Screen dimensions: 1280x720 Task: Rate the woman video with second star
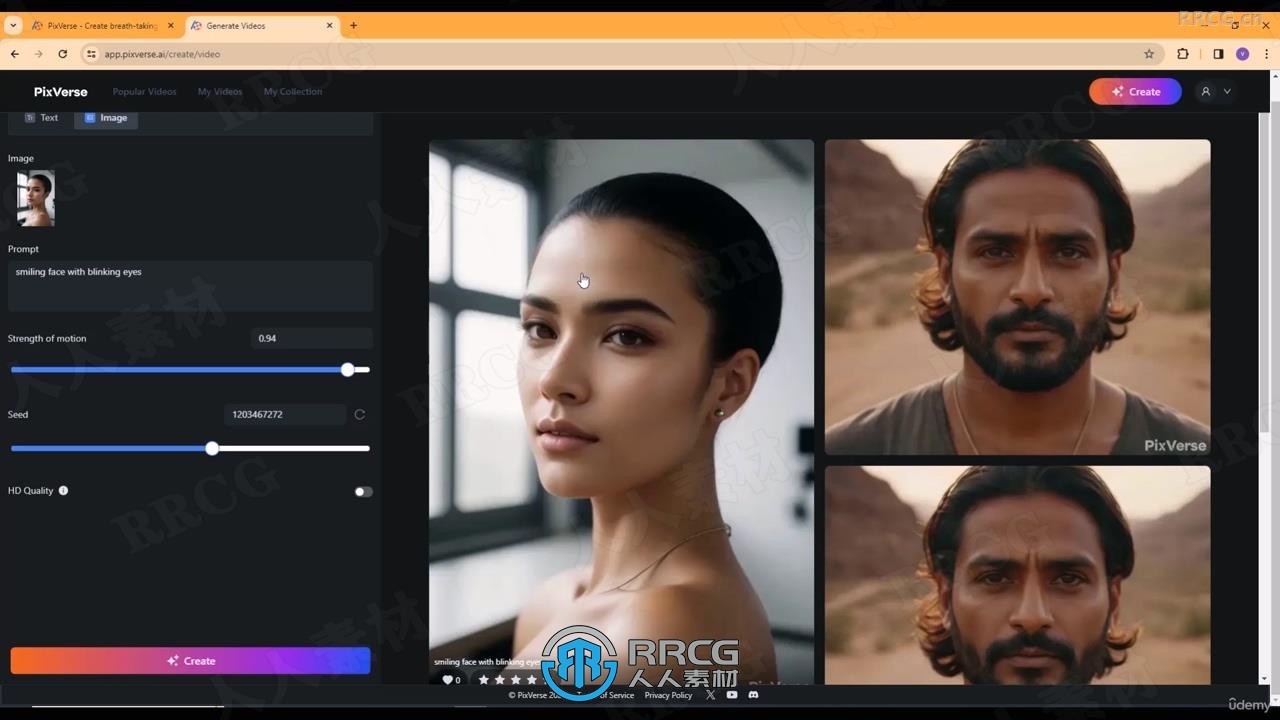500,680
